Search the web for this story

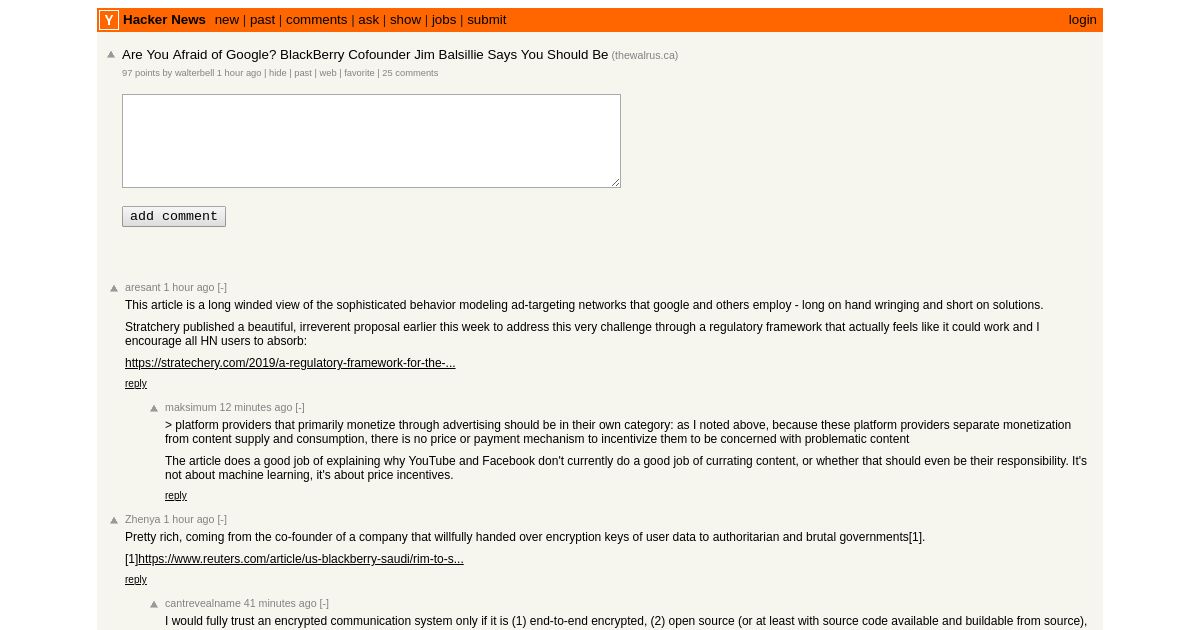click(328, 73)
